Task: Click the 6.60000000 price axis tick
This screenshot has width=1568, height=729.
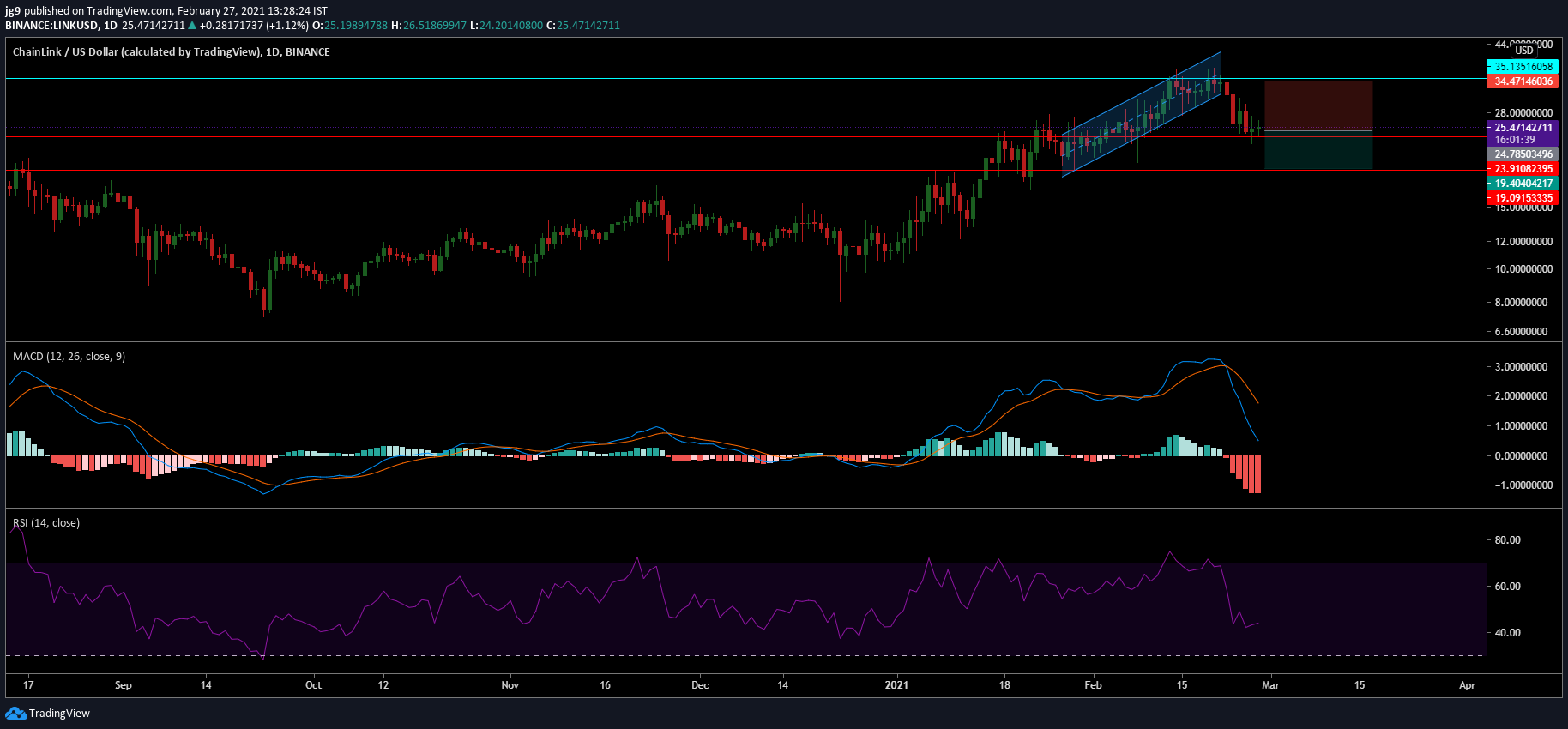Action: coord(1521,332)
